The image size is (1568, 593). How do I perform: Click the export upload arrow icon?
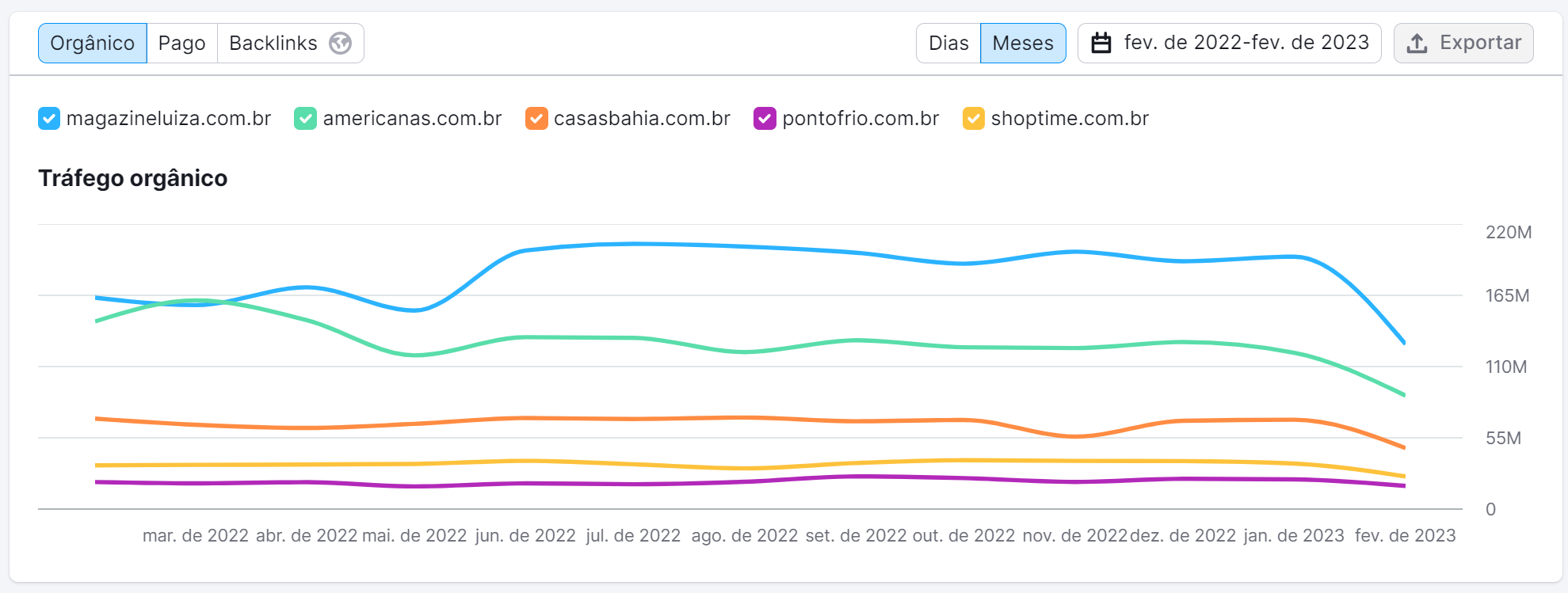point(1417,43)
